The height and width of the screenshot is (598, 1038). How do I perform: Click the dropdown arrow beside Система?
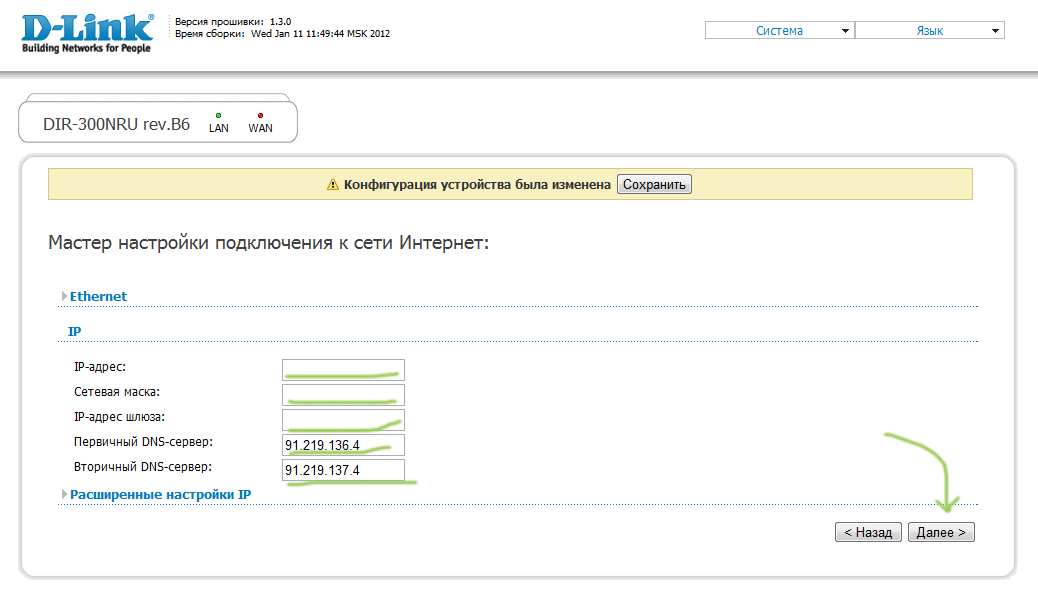pos(846,31)
